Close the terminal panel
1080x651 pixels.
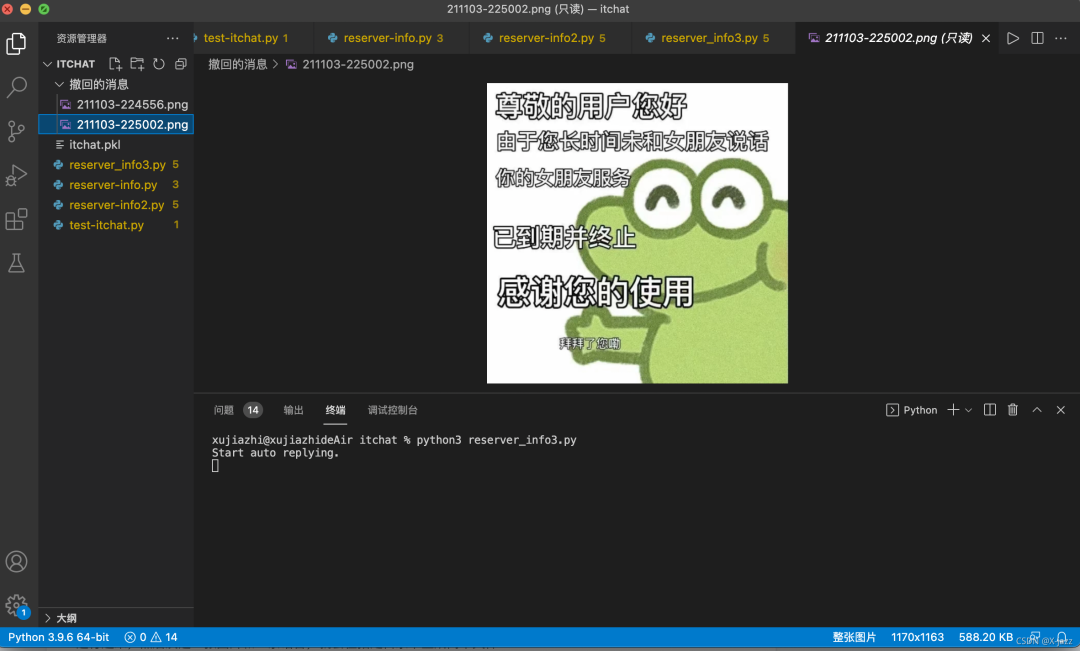click(x=1061, y=410)
